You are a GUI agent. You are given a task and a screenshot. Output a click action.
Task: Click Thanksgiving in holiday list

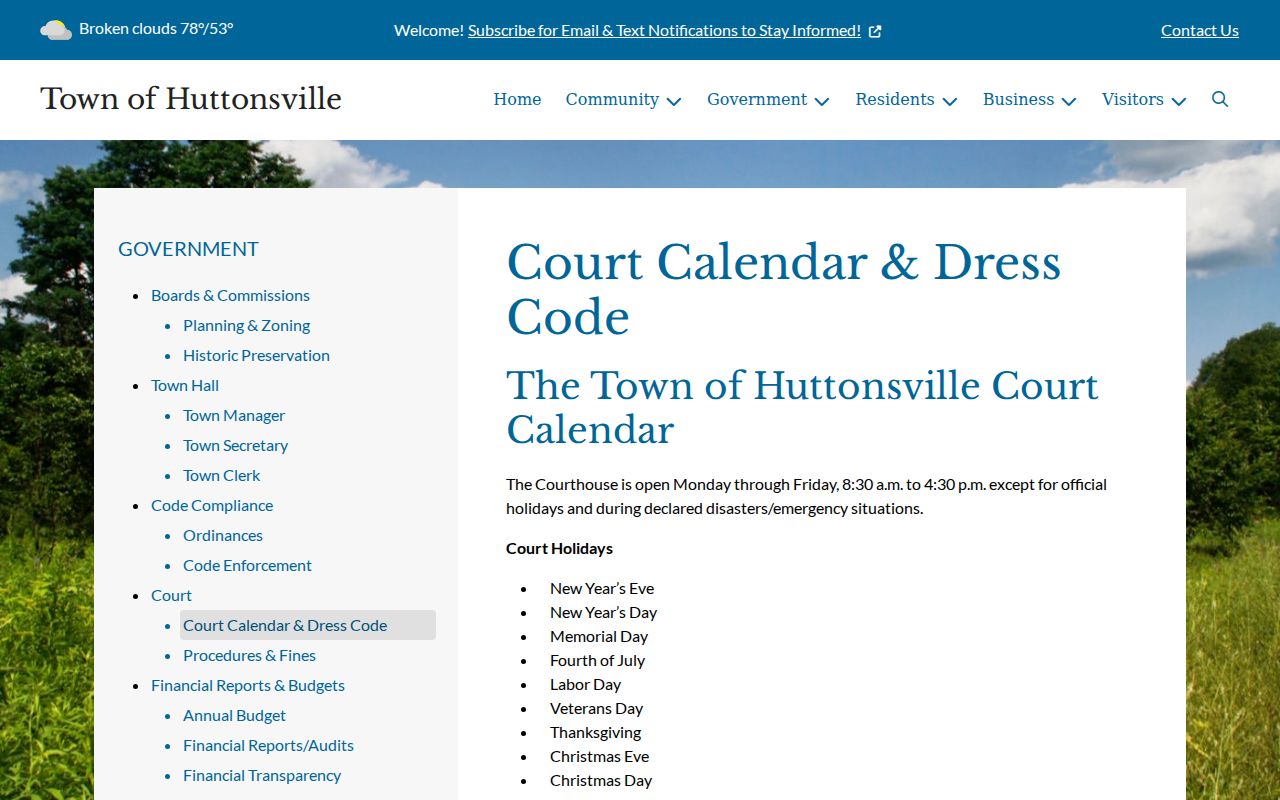[x=595, y=732]
